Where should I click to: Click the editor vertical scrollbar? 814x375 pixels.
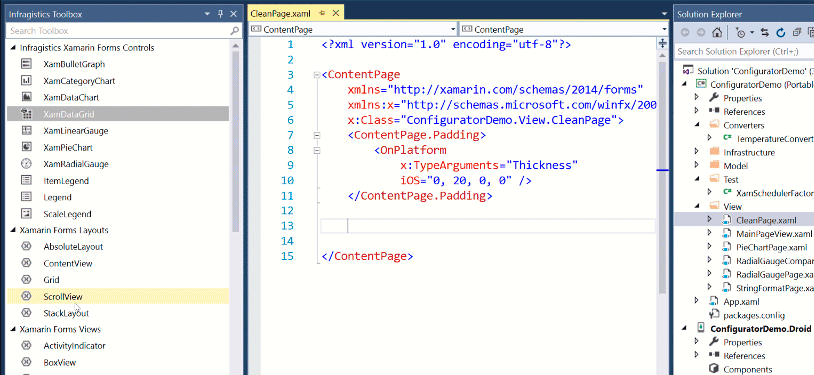pos(662,177)
